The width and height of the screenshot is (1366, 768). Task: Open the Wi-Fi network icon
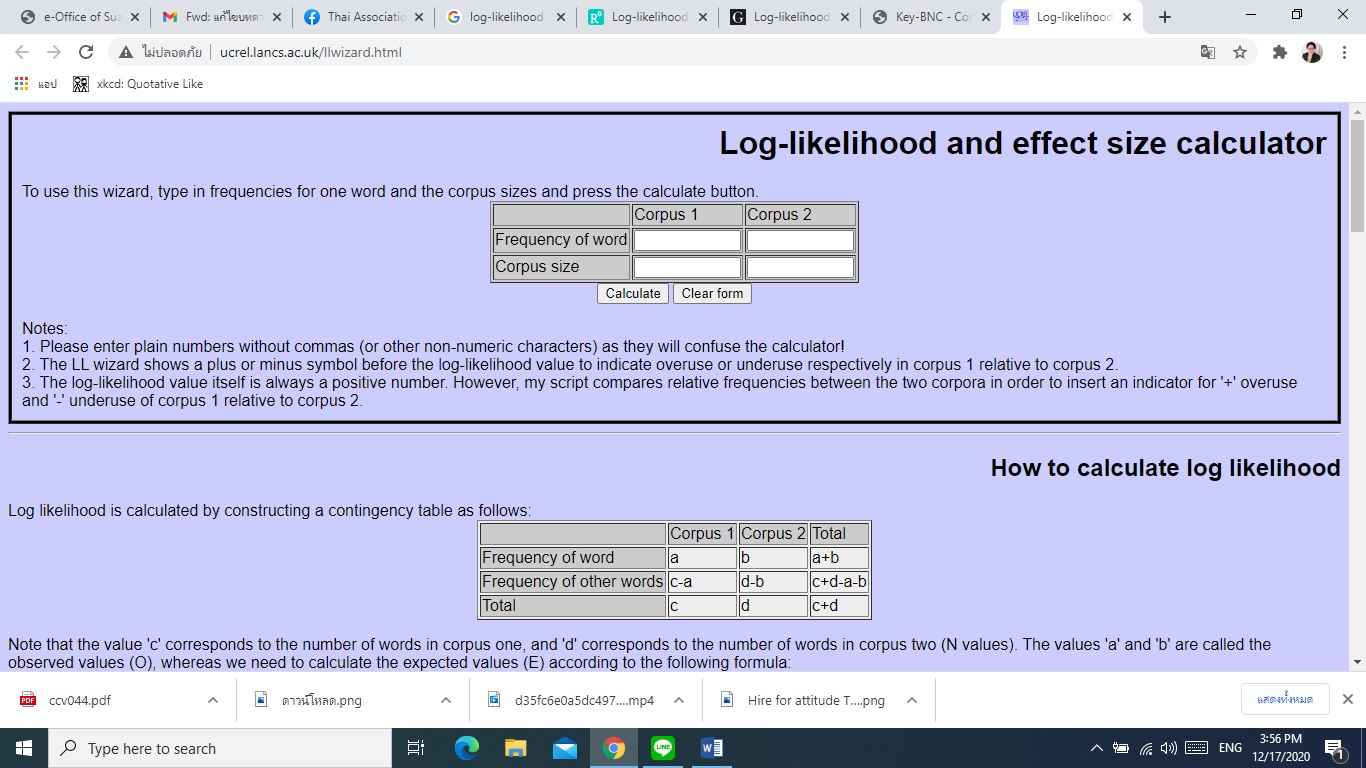(1146, 748)
